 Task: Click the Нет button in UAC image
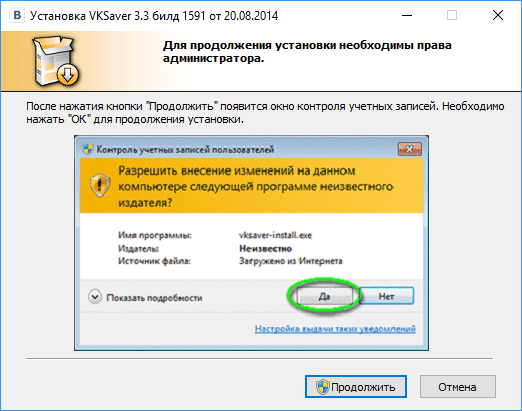[x=386, y=296]
